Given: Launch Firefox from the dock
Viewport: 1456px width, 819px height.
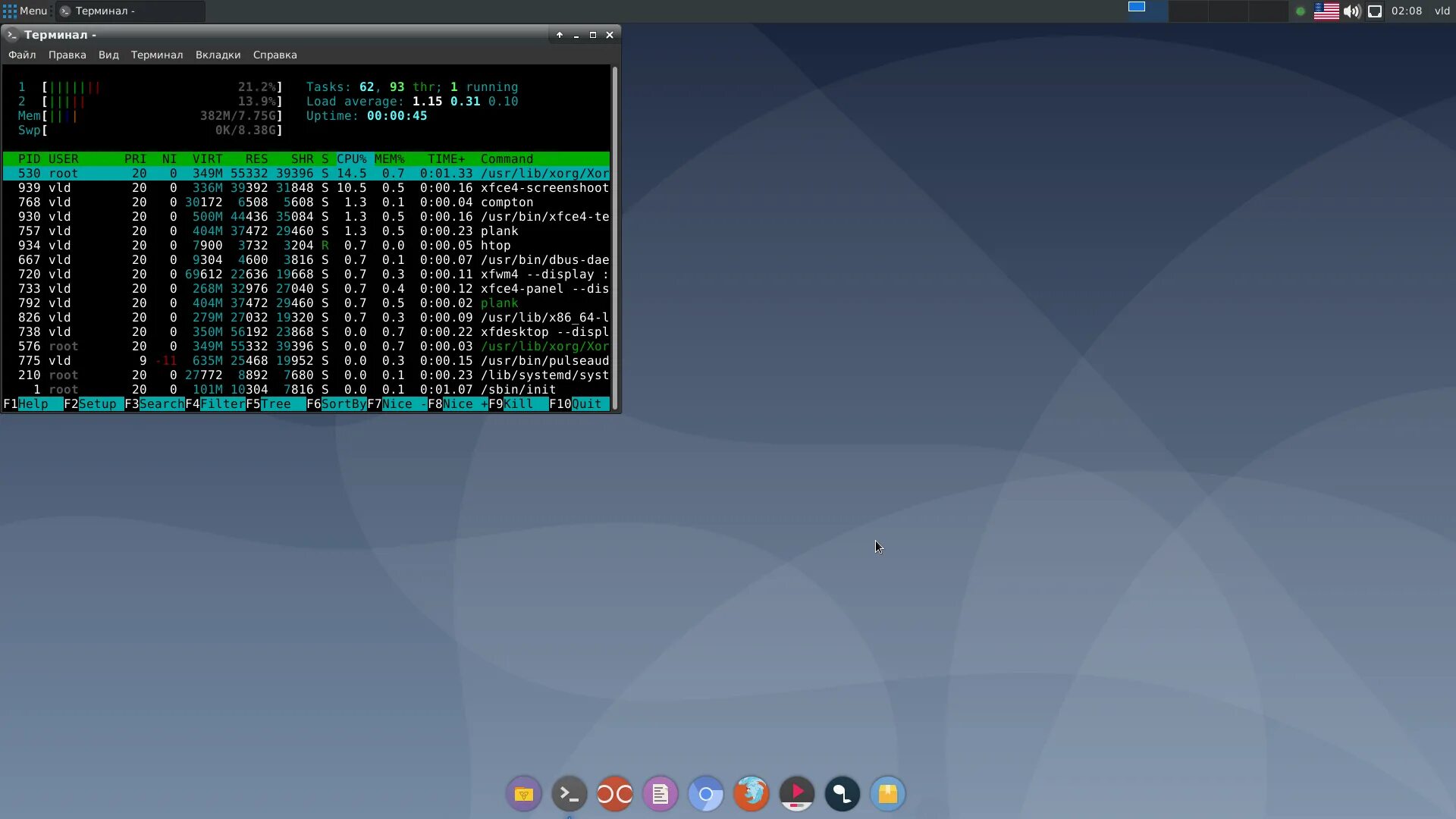Looking at the screenshot, I should [x=751, y=794].
